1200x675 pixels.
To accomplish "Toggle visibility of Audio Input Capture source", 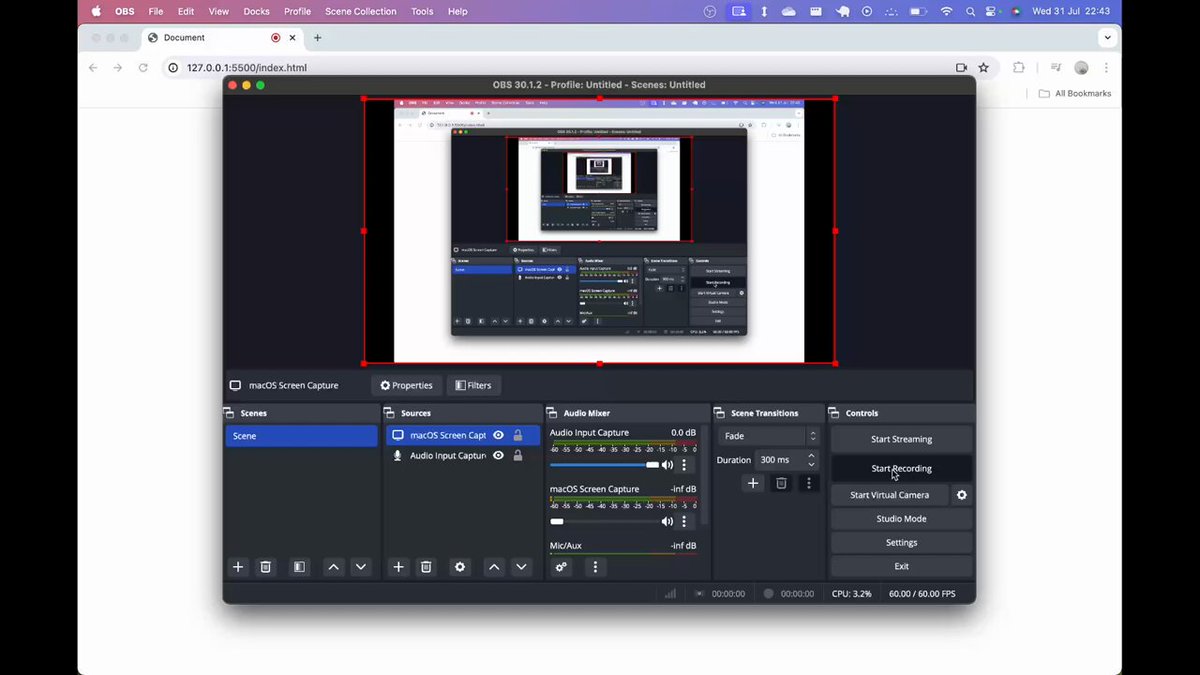I will click(498, 455).
